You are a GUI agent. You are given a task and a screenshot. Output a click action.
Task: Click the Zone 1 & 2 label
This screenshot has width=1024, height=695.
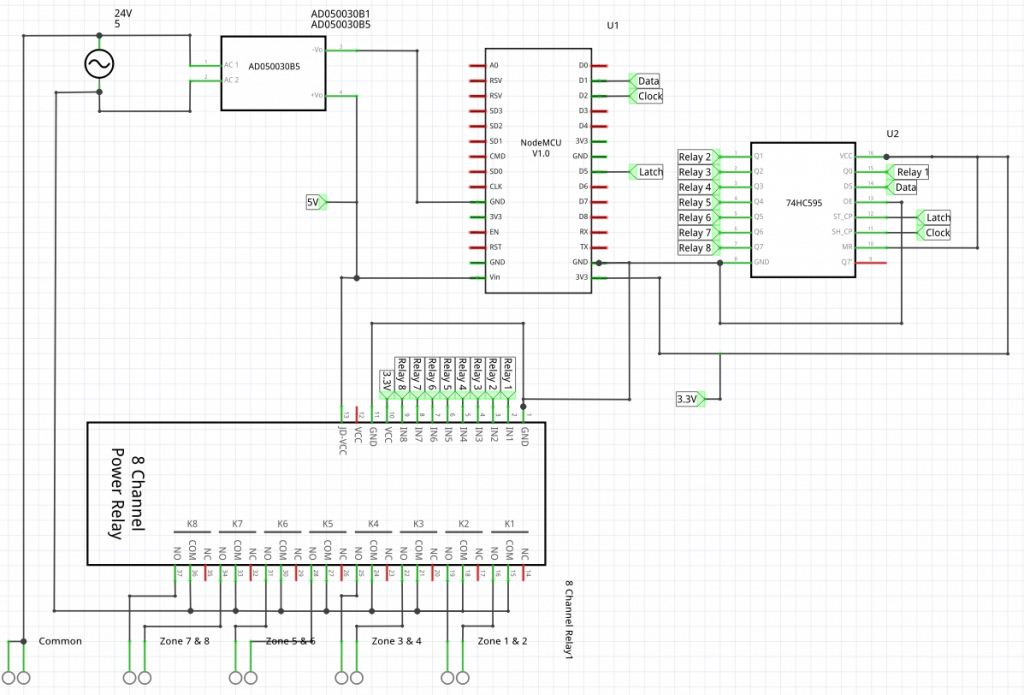click(502, 641)
